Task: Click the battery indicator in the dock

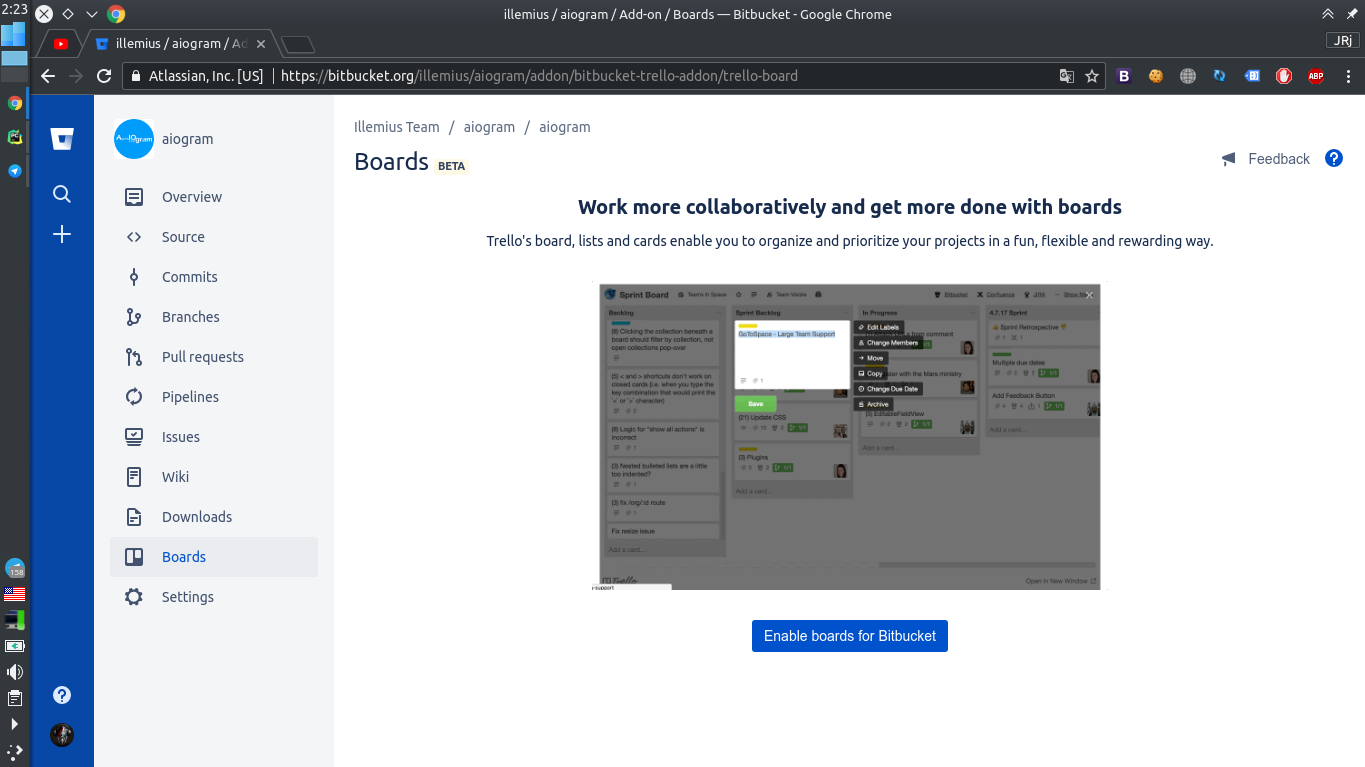Action: (14, 646)
